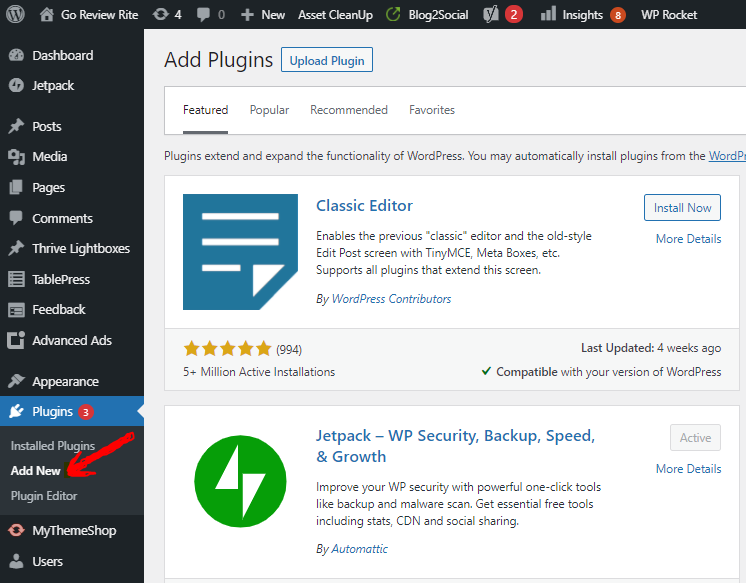Open the Jetpack WP Security title link
The width and height of the screenshot is (746, 583).
(455, 446)
